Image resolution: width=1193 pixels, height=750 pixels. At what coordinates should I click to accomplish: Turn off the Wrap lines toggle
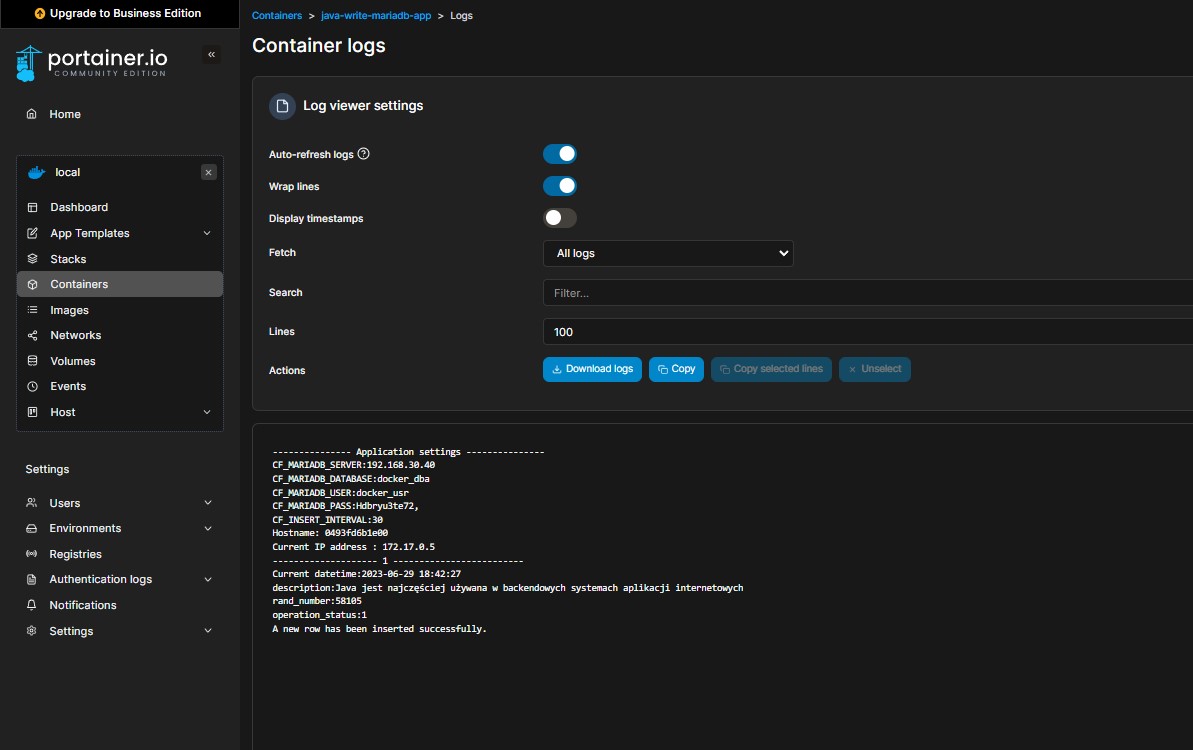coord(560,186)
